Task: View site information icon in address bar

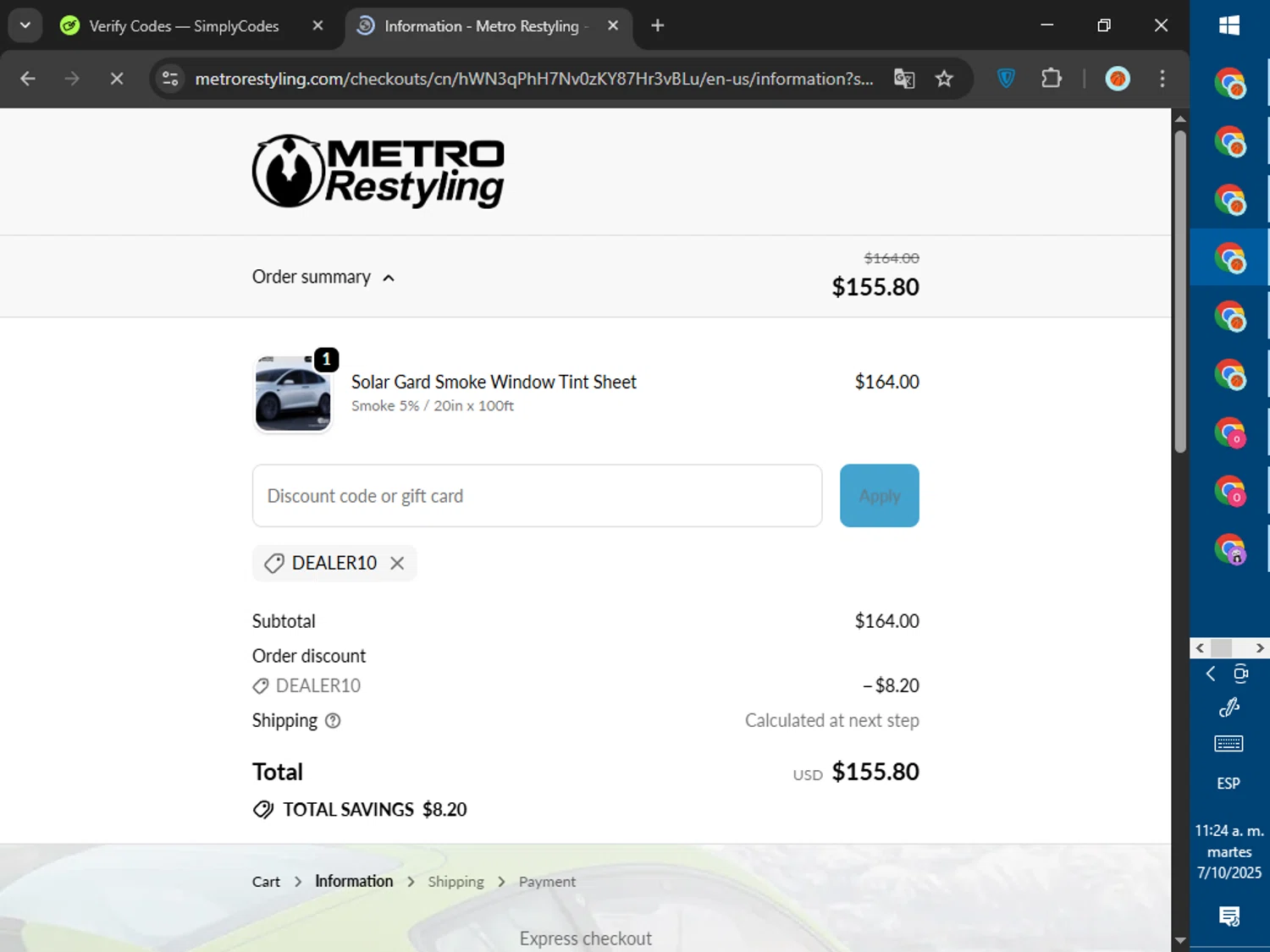Action: pyautogui.click(x=170, y=79)
